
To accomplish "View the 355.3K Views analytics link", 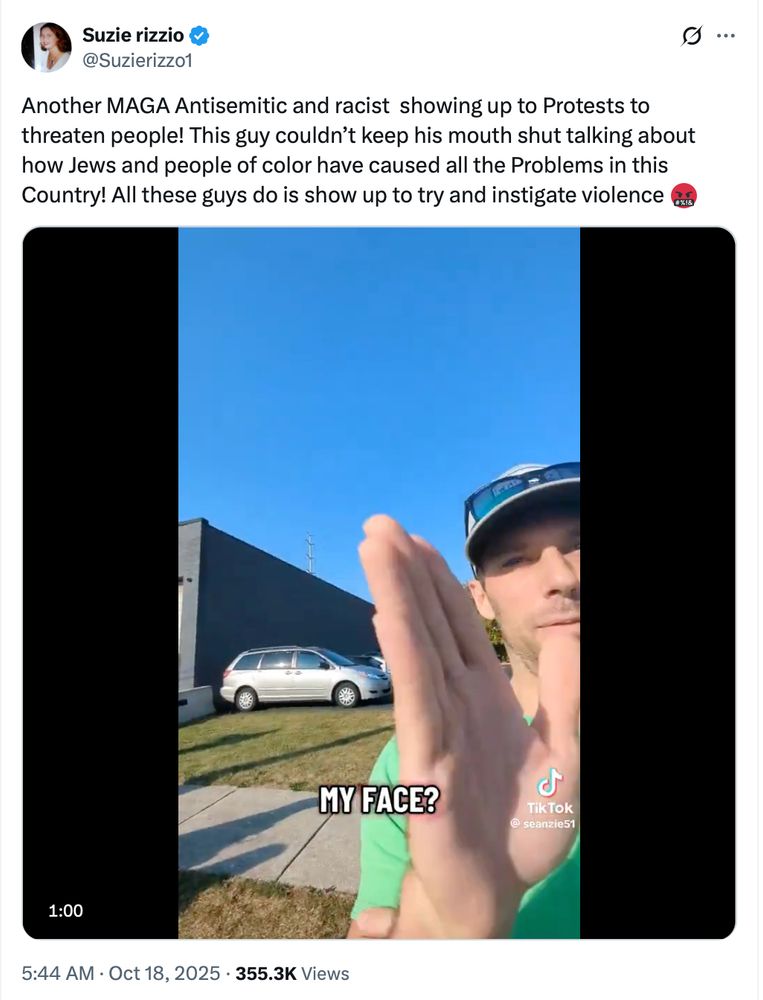I will click(x=292, y=973).
